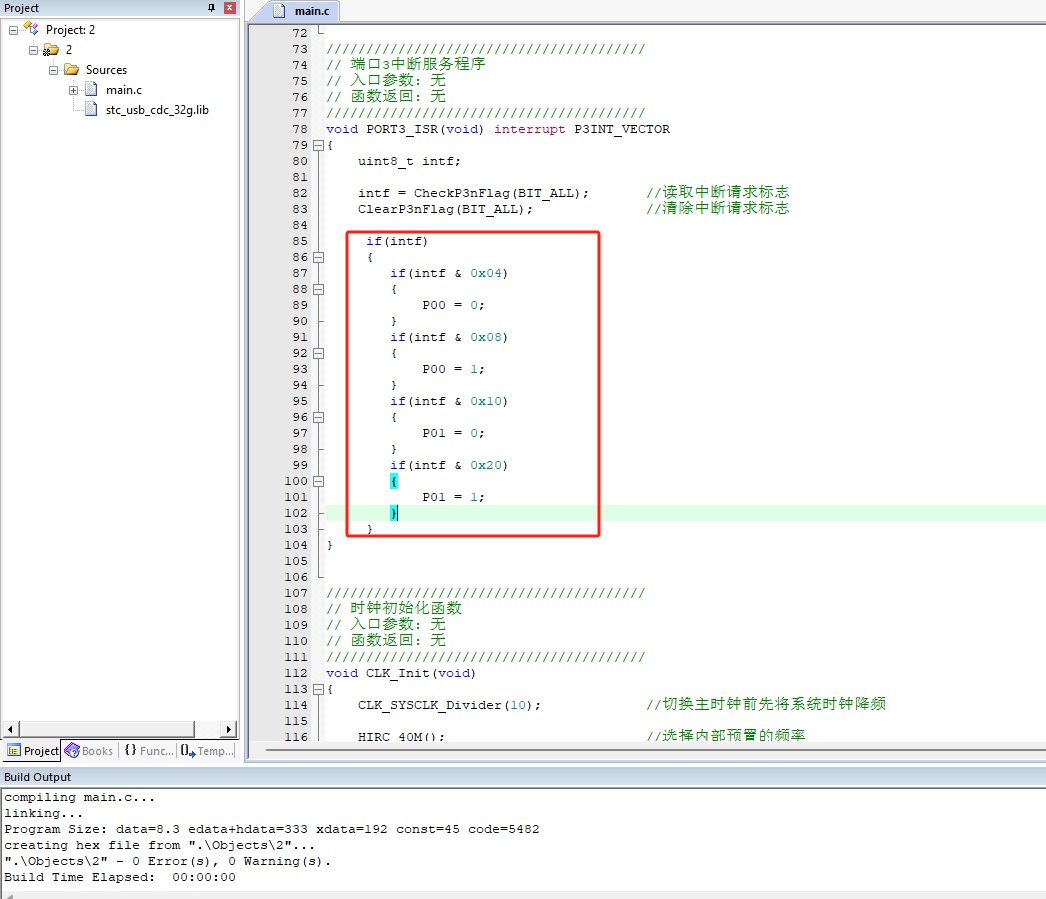Click the comment '// 时钟初始化函数'

[x=394, y=609]
